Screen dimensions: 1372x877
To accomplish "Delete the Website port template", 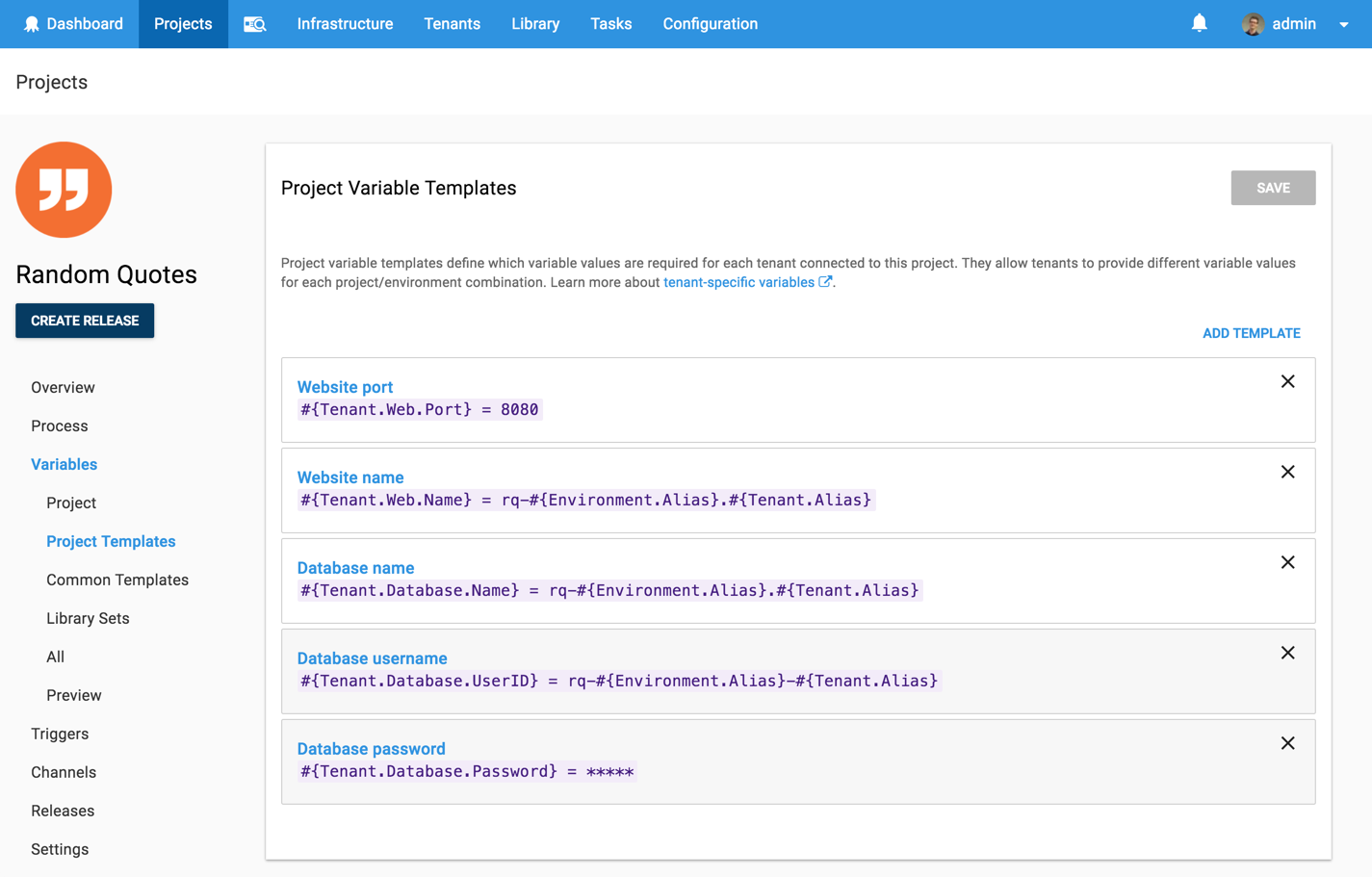I will (x=1287, y=381).
